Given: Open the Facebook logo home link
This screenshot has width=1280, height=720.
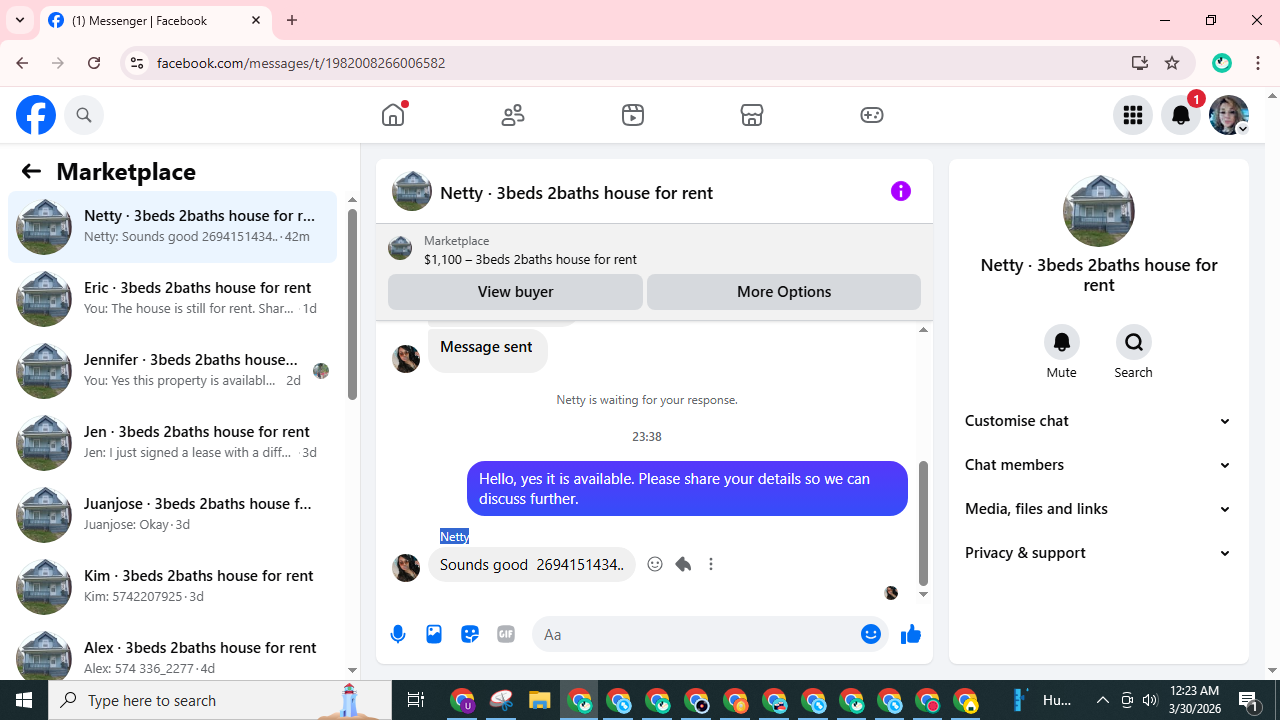Looking at the screenshot, I should pyautogui.click(x=36, y=115).
